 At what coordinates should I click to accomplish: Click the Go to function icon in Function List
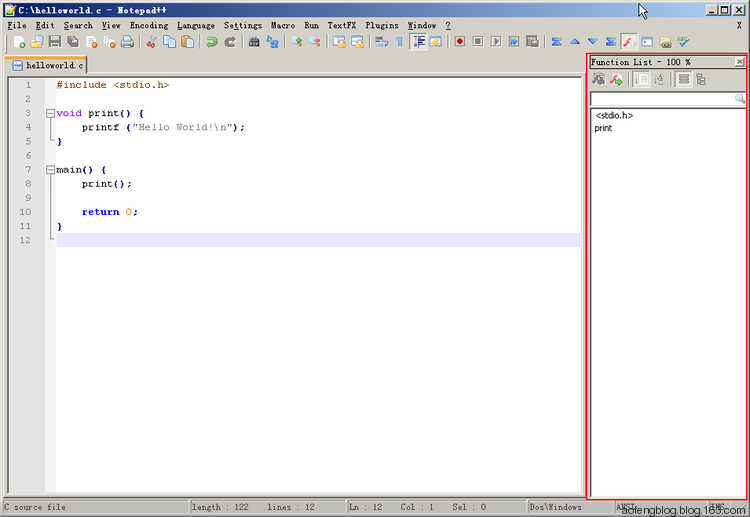pos(617,79)
